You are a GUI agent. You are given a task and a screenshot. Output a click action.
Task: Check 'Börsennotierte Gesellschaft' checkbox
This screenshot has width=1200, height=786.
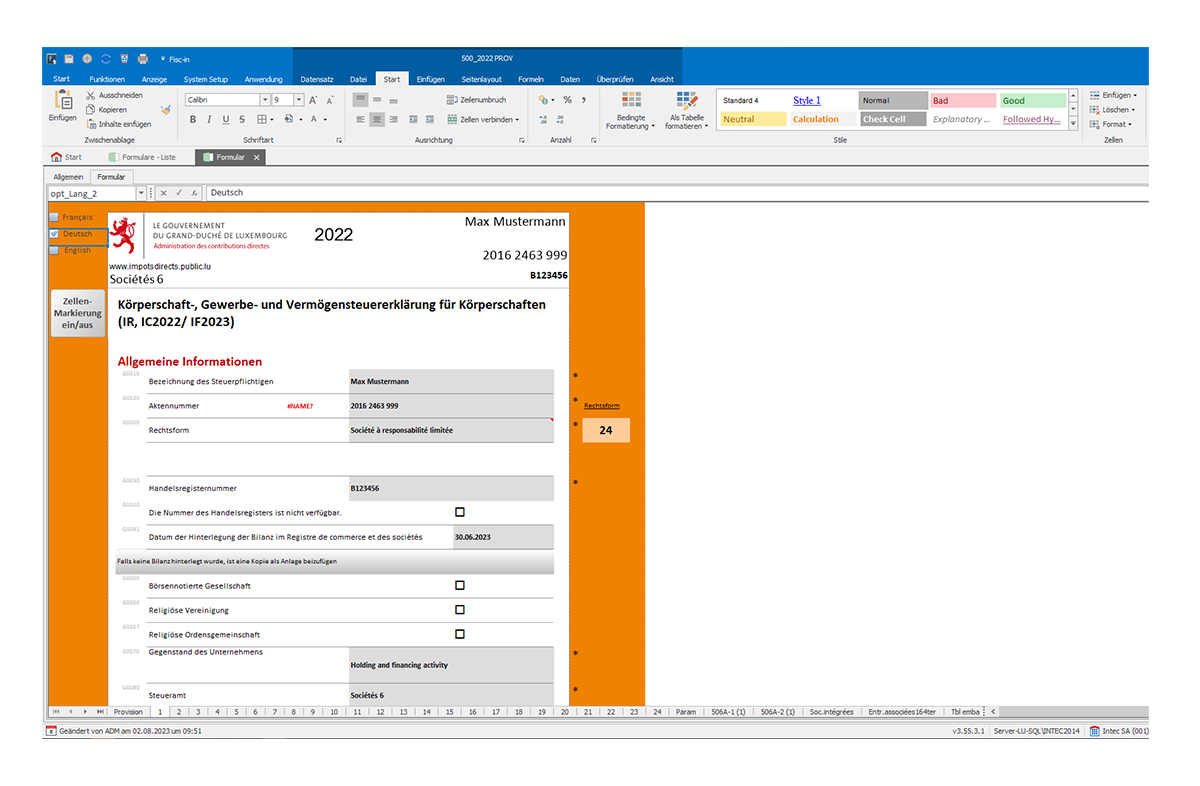460,585
